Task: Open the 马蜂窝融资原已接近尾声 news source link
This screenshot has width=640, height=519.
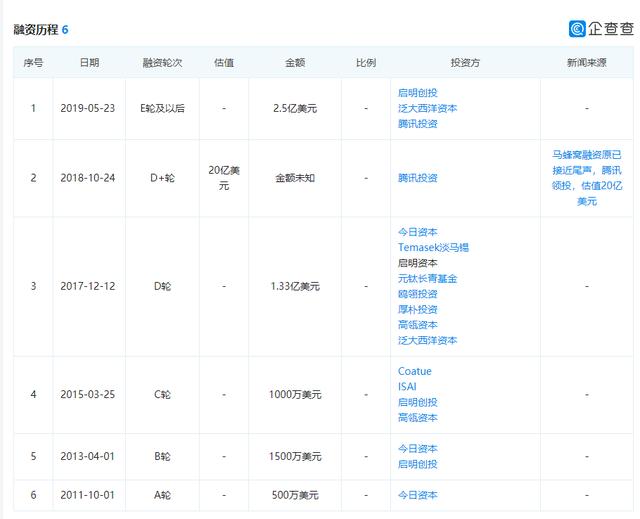Action: point(587,178)
